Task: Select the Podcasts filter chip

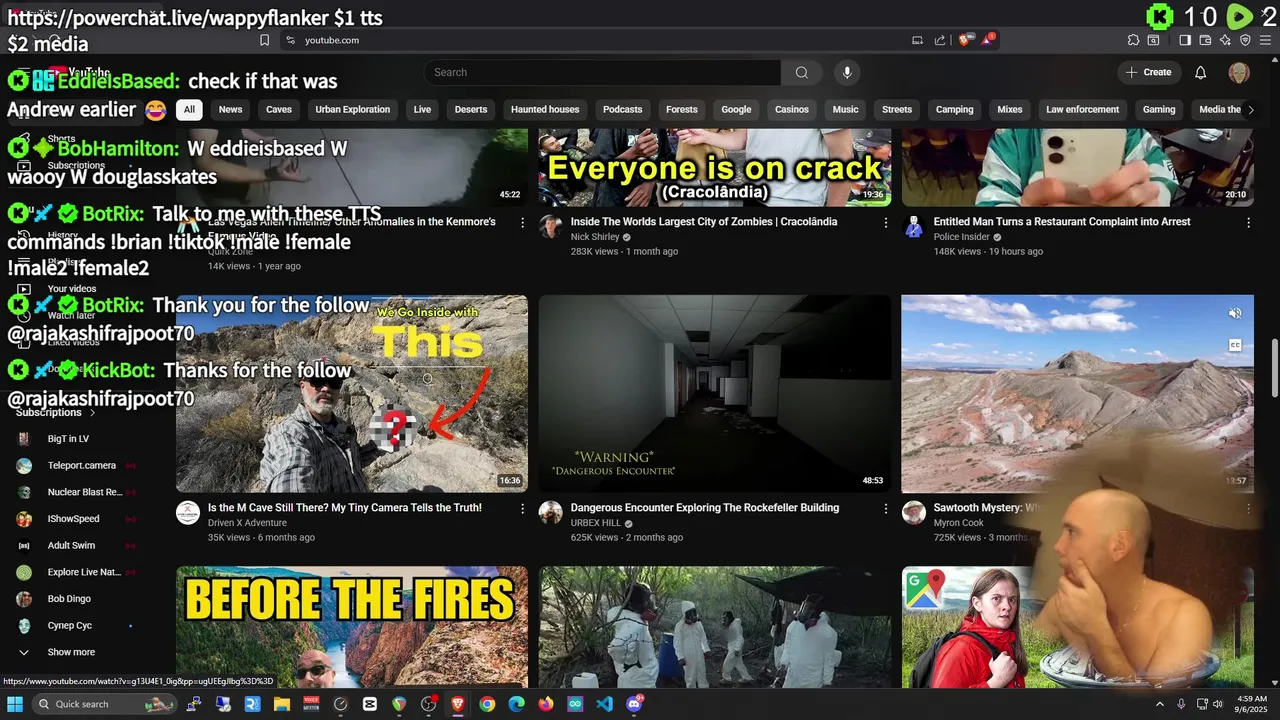Action: (x=622, y=109)
